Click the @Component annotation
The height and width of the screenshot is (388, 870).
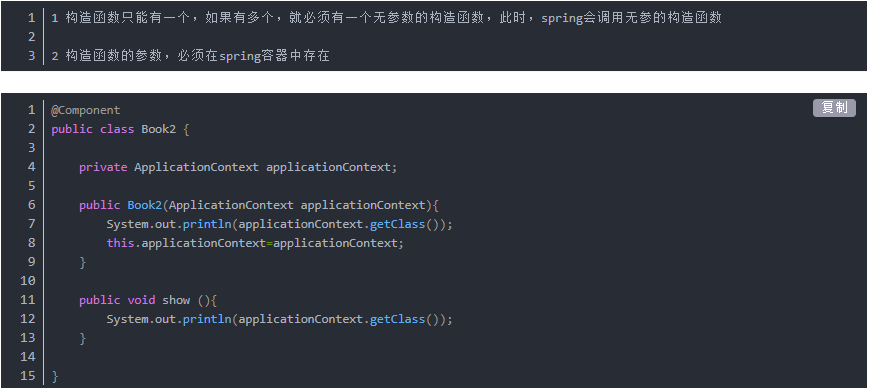pos(85,110)
